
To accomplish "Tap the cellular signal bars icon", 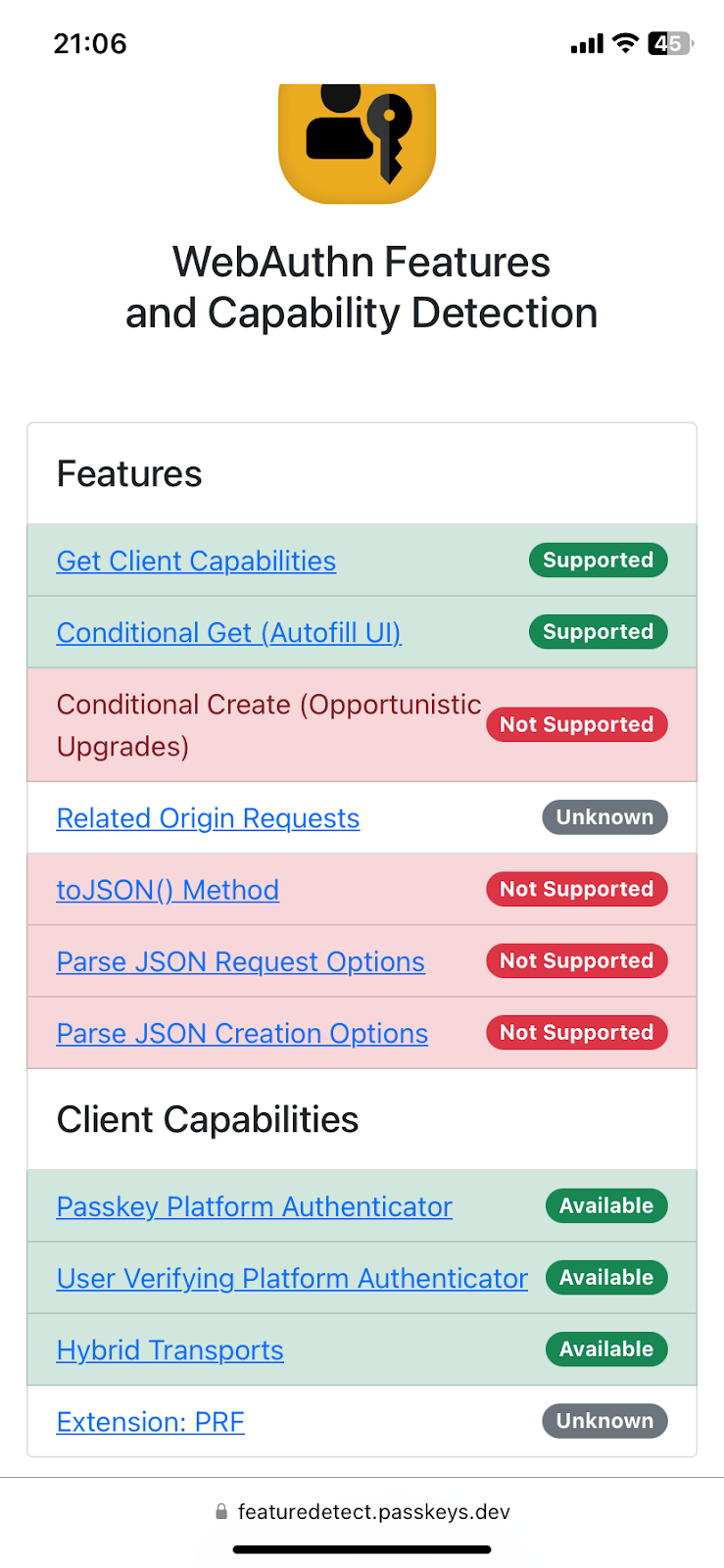I will [587, 44].
